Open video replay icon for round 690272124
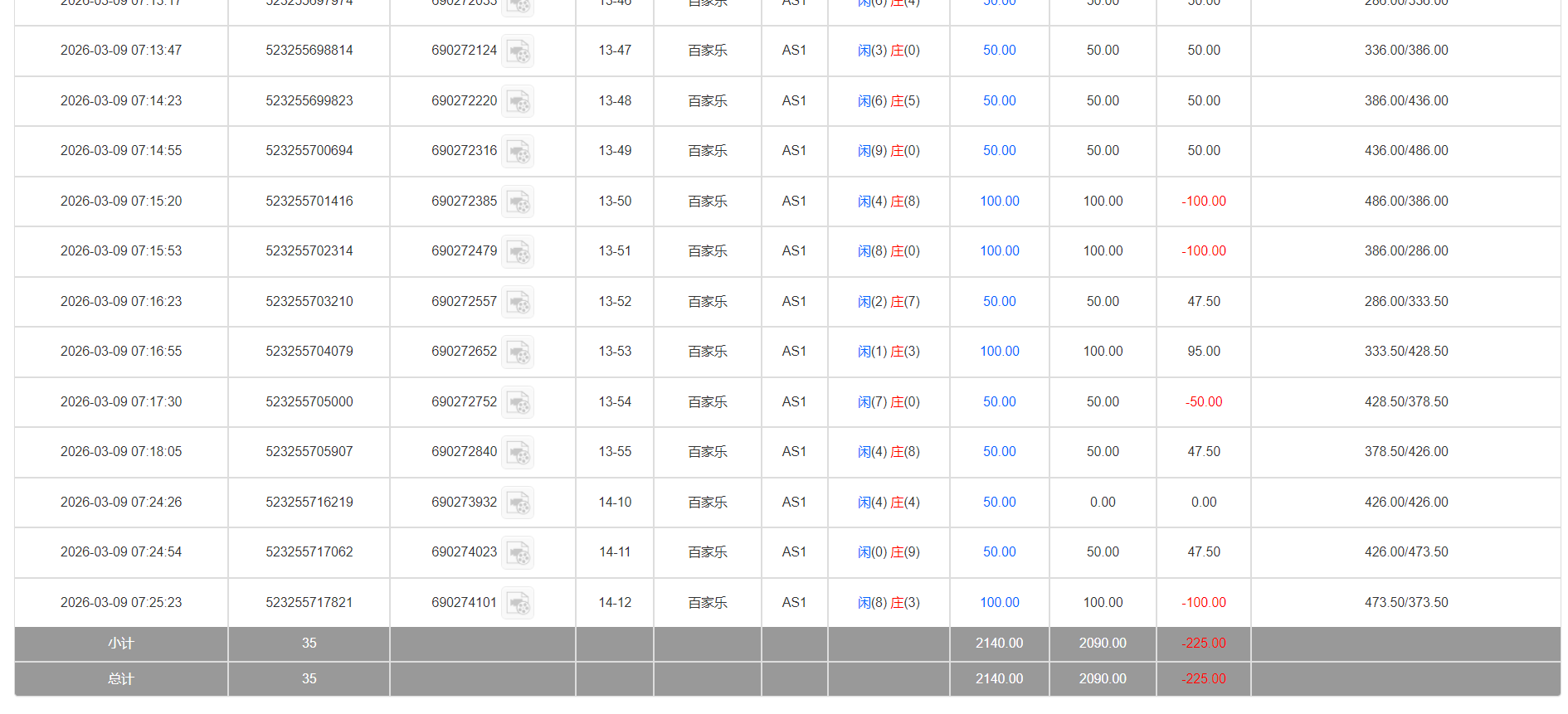Screen dimensions: 1568x714 (x=519, y=51)
